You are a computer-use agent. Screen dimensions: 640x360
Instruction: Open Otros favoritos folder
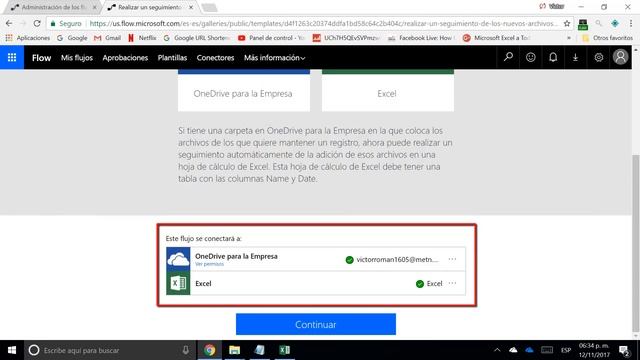(x=607, y=38)
